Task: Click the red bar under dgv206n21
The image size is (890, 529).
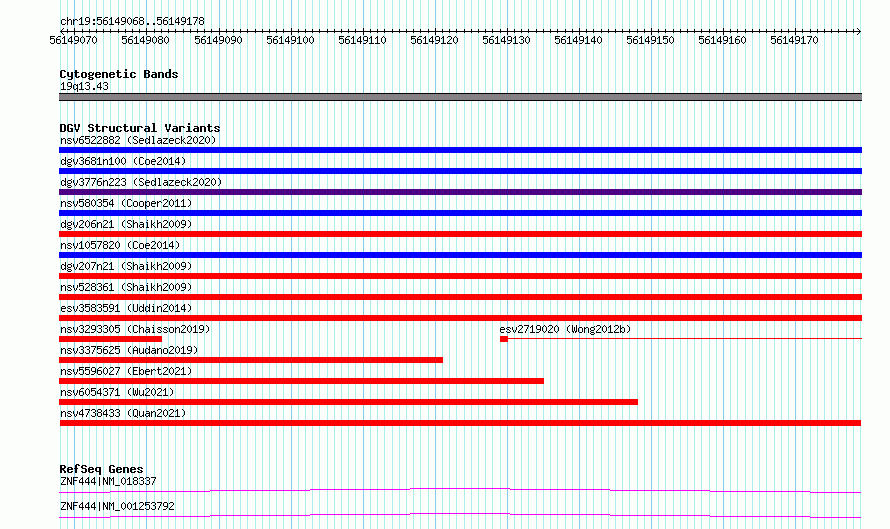Action: click(x=460, y=234)
